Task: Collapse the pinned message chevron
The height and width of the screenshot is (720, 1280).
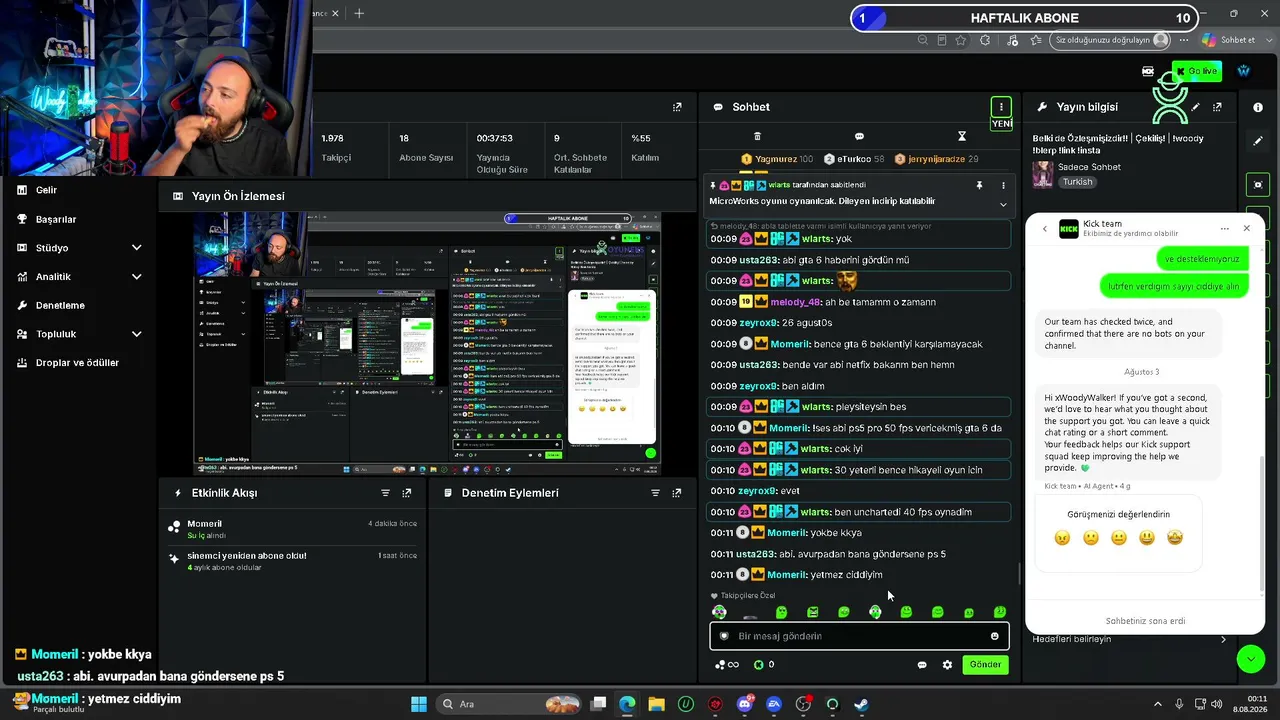Action: click(1003, 205)
